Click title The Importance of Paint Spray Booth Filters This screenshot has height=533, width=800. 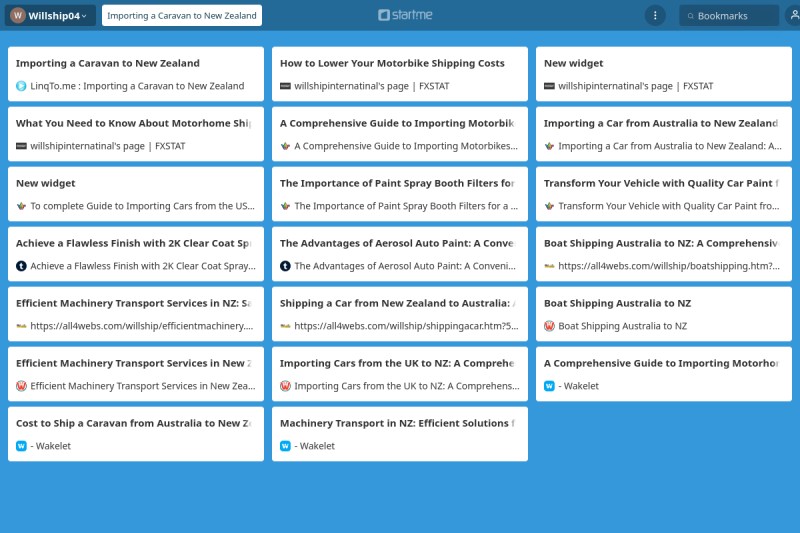point(397,183)
